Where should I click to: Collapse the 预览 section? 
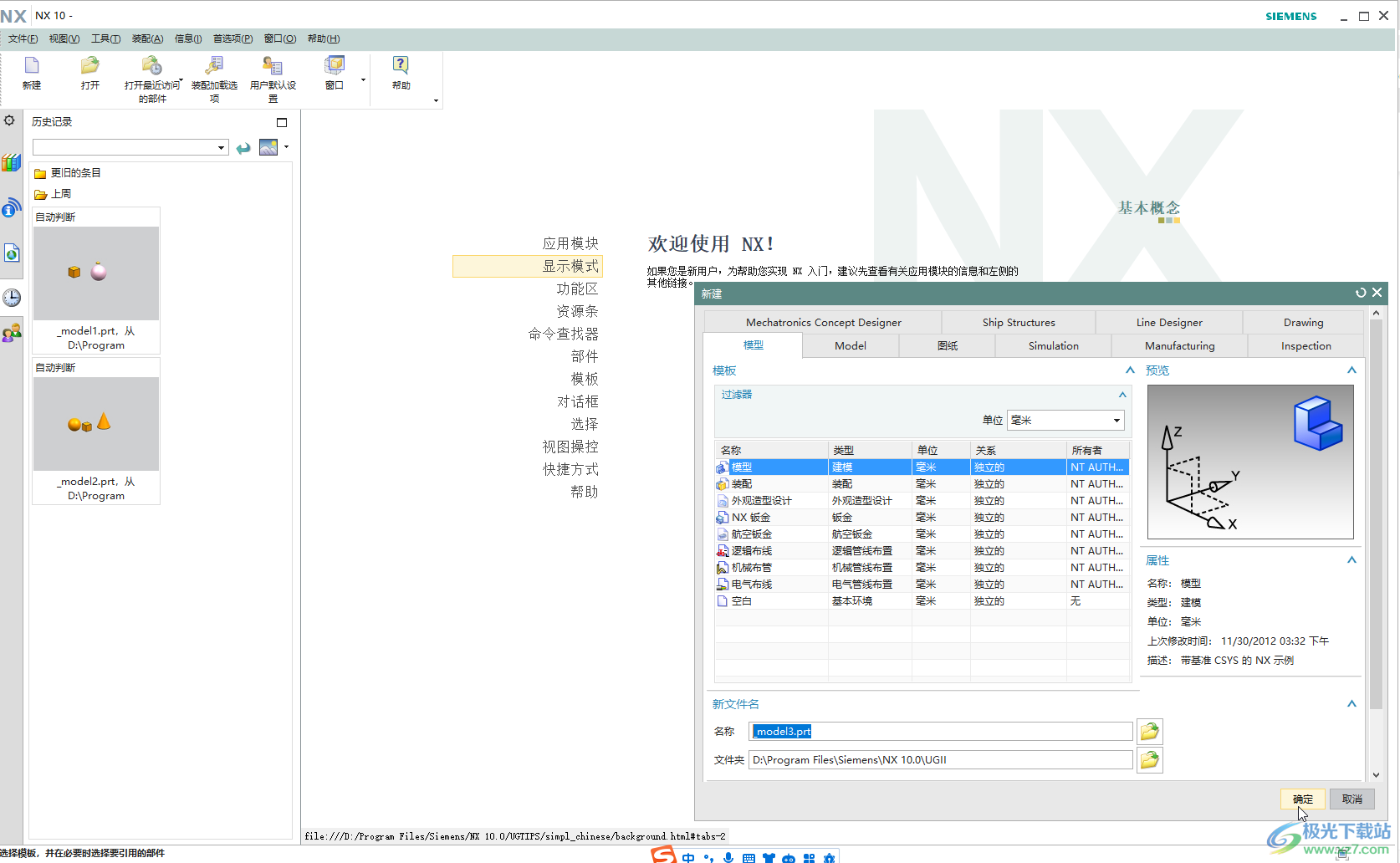tap(1351, 370)
